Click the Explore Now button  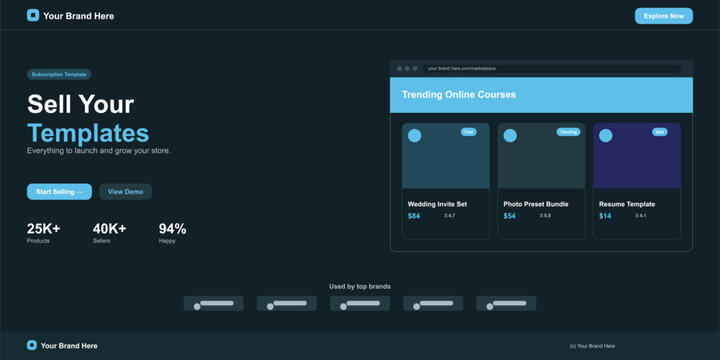[664, 16]
